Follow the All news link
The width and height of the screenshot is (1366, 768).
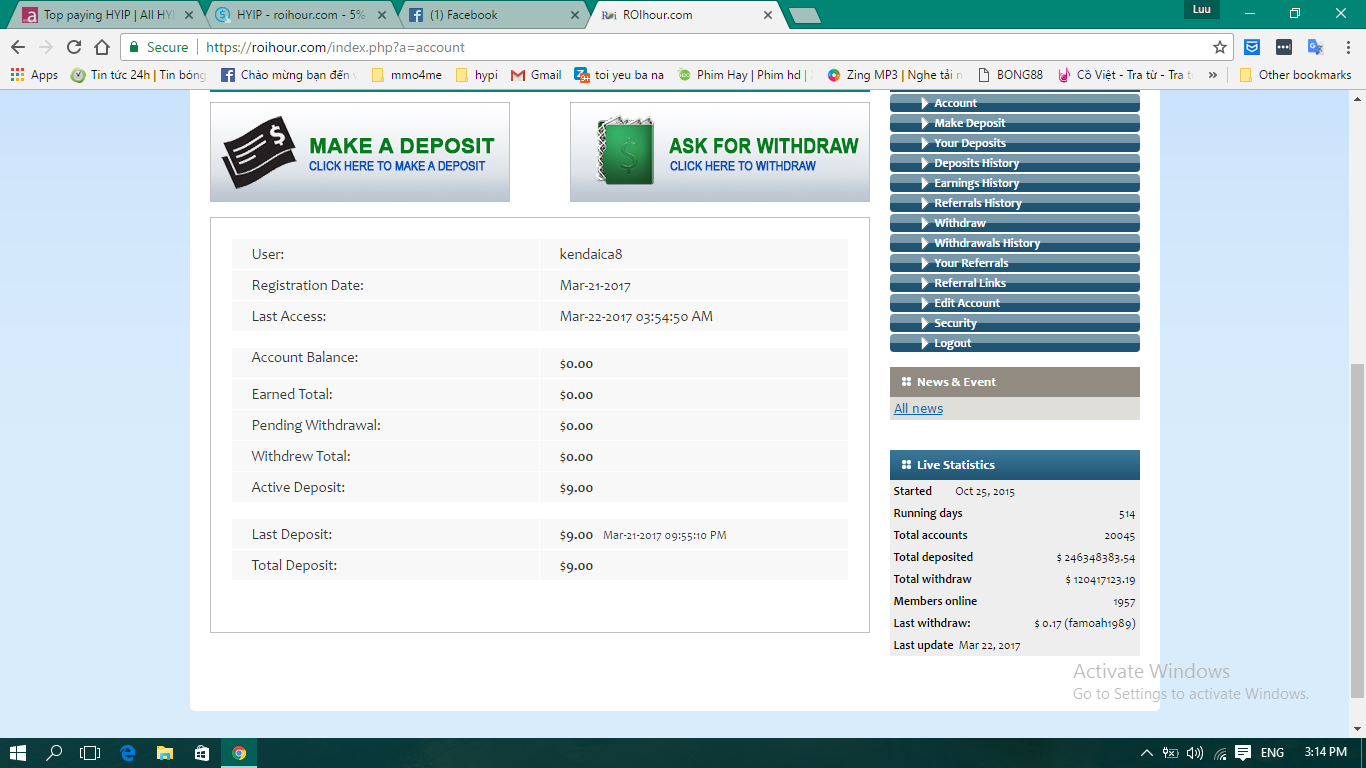(x=918, y=408)
